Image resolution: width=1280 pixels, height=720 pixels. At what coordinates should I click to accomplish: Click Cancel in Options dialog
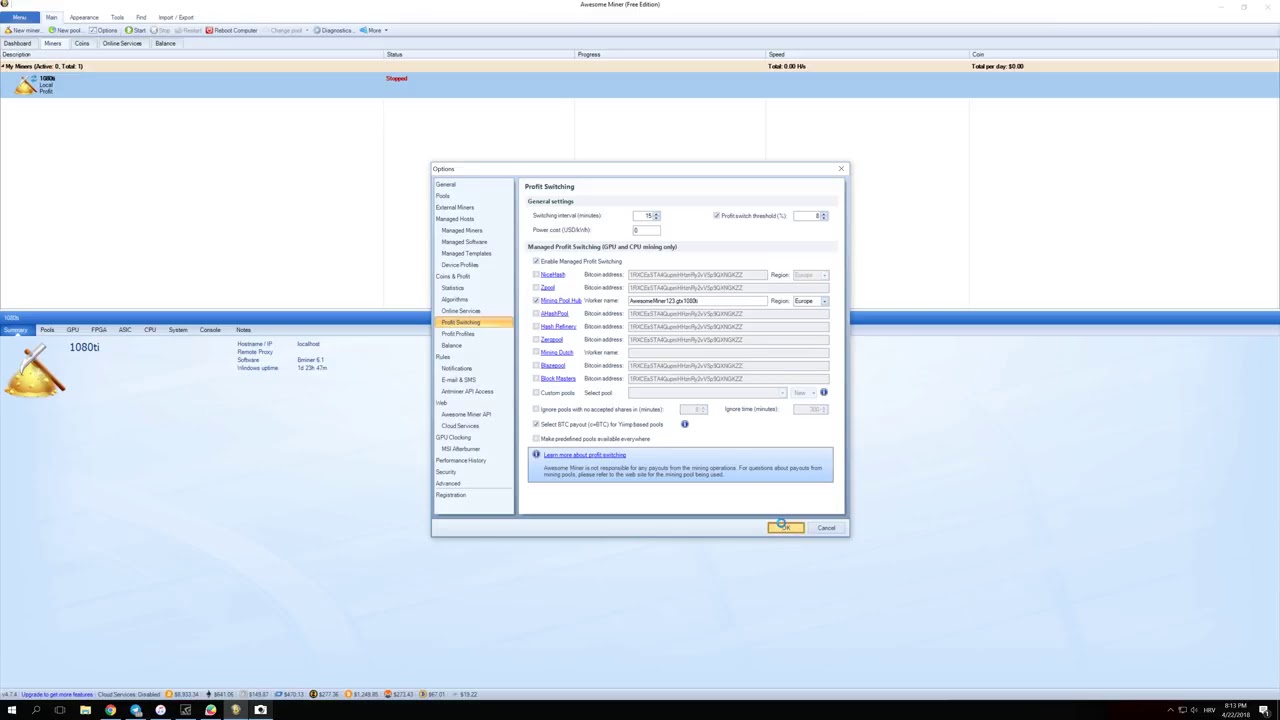826,528
